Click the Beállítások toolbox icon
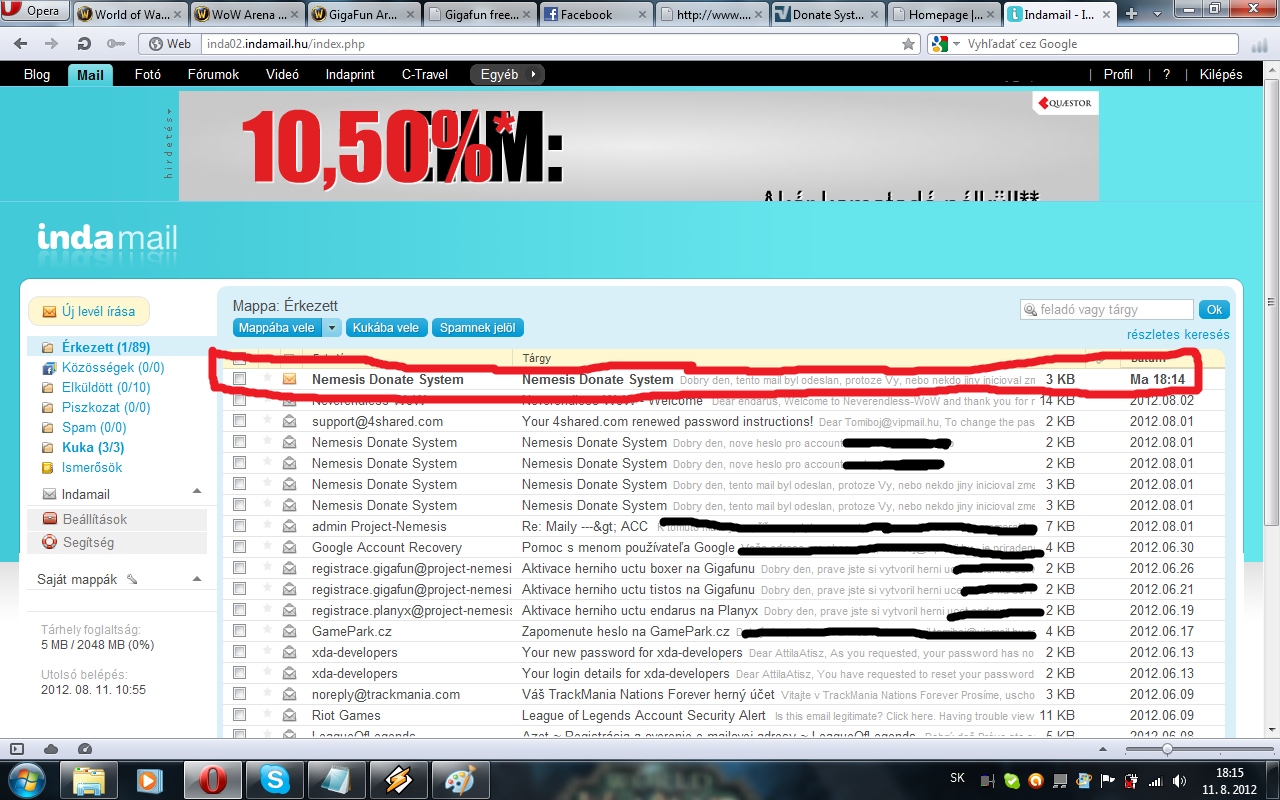The width and height of the screenshot is (1280, 800). (x=50, y=519)
